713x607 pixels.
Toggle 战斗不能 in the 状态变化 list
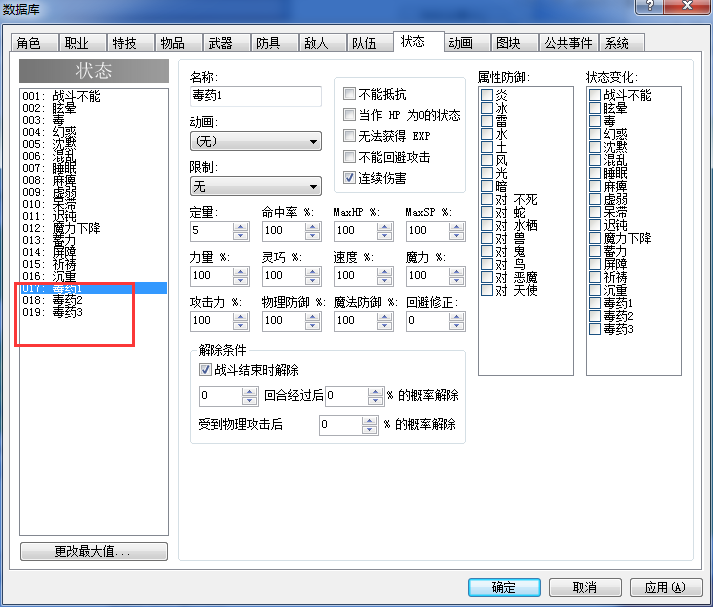click(x=595, y=95)
